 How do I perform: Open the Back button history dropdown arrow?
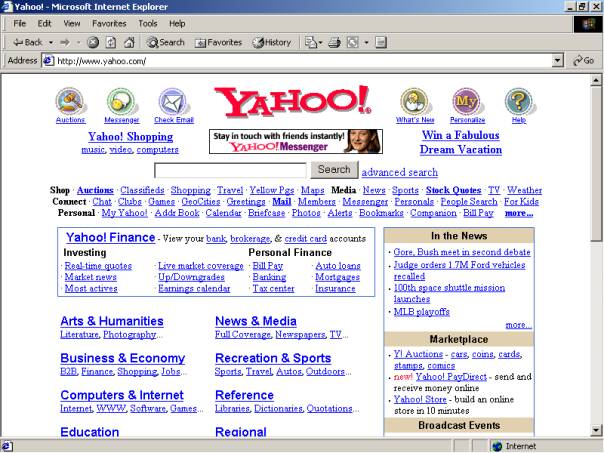click(49, 42)
